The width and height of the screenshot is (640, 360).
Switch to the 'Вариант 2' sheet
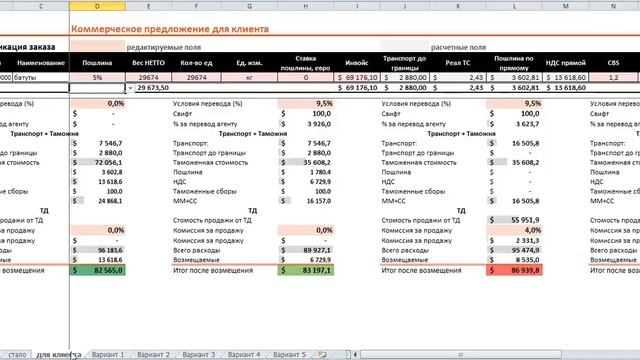[153, 354]
